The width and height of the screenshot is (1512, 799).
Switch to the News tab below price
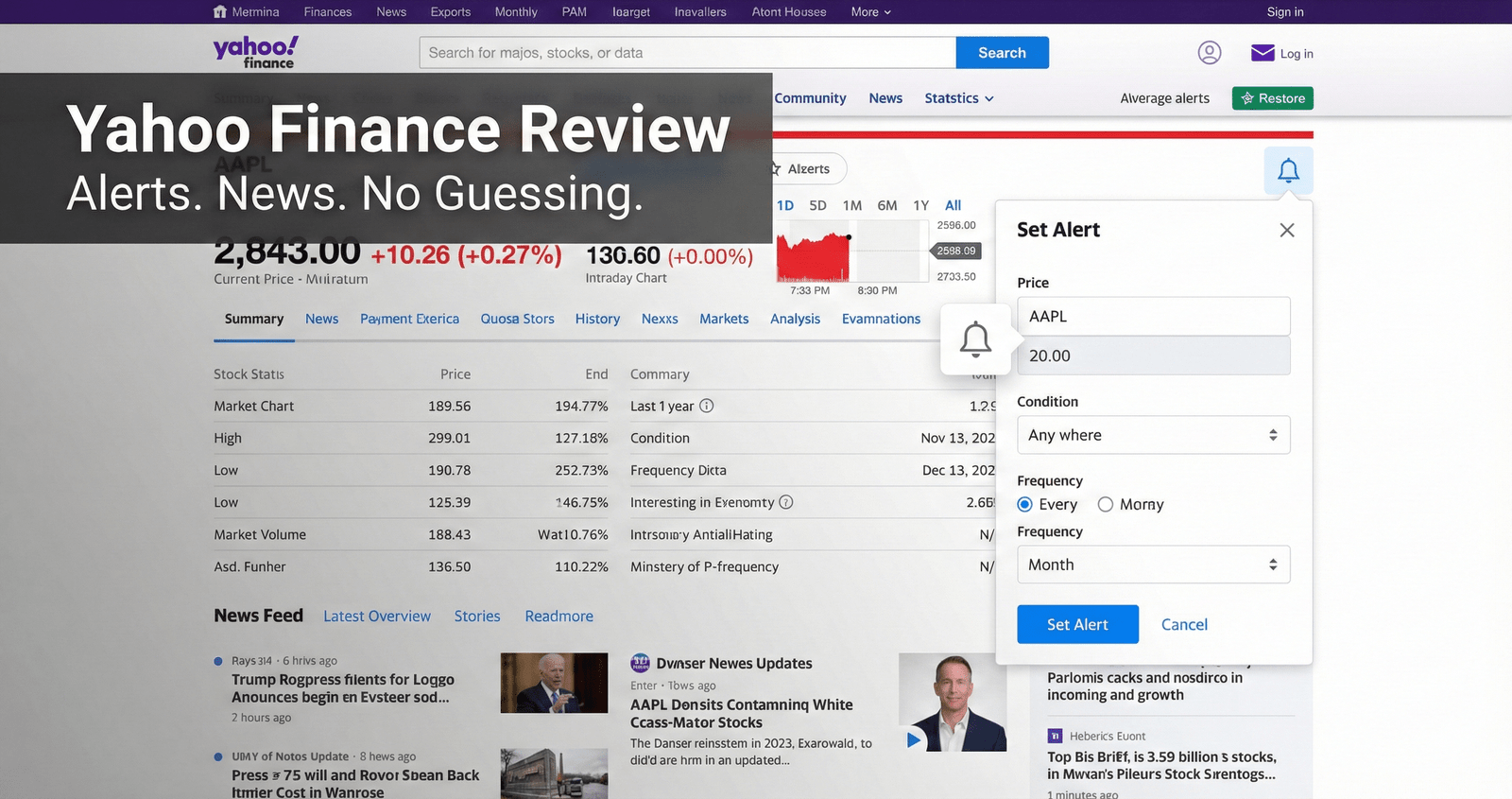(321, 319)
